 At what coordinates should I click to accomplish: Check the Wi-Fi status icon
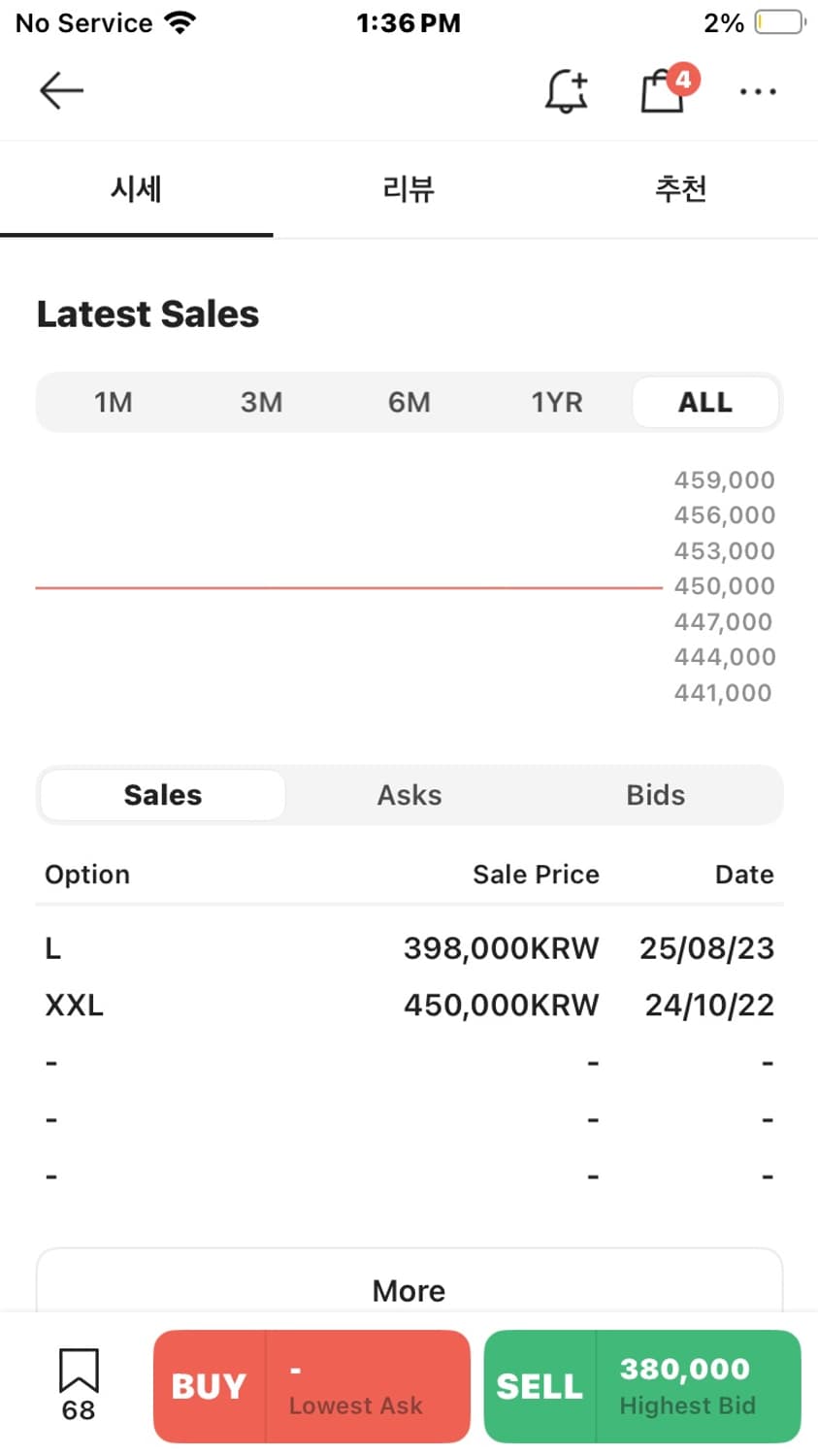click(180, 22)
